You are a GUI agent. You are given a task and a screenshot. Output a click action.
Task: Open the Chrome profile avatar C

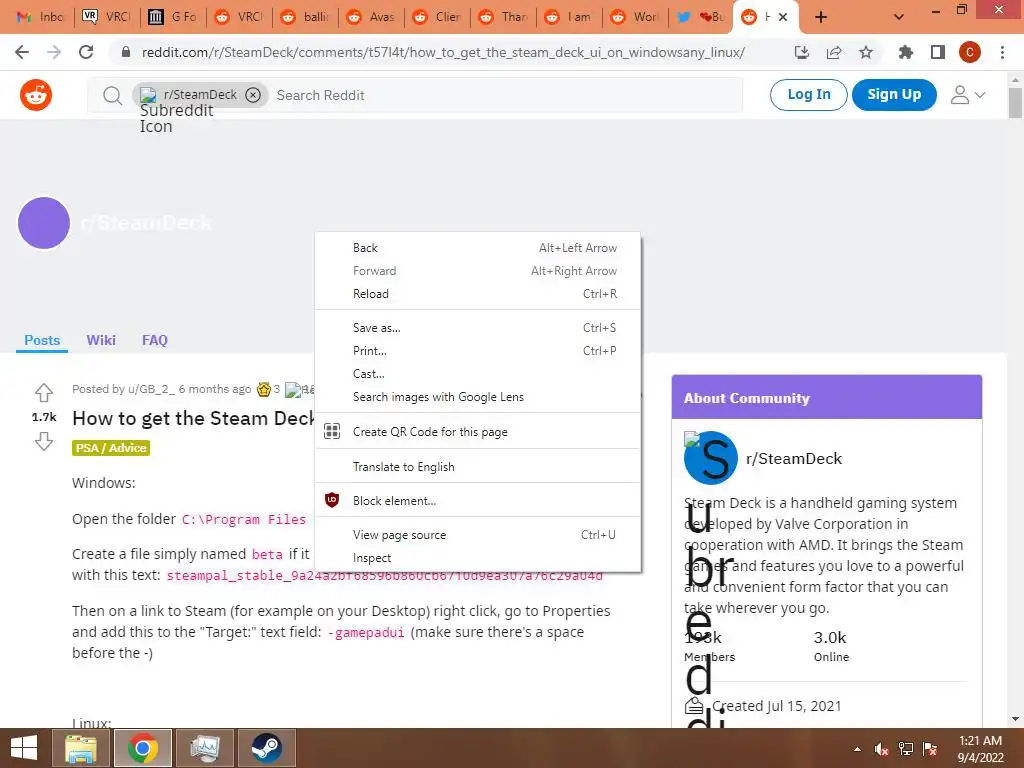(970, 52)
